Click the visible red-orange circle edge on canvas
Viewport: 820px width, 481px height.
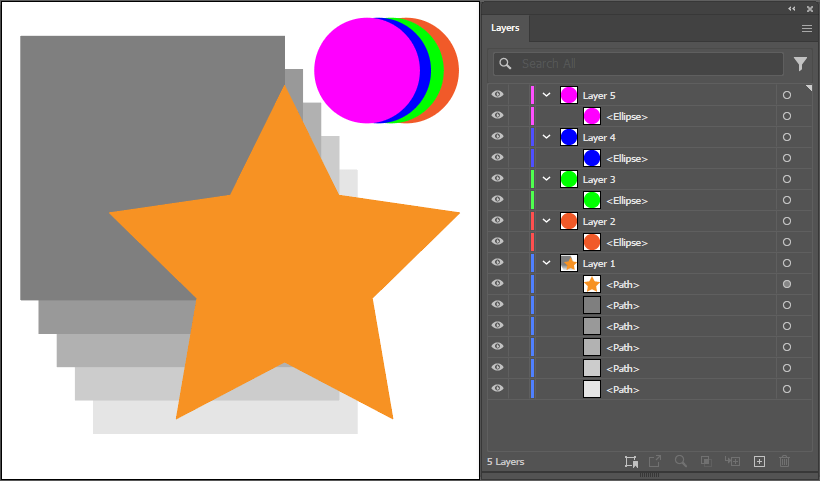point(453,71)
